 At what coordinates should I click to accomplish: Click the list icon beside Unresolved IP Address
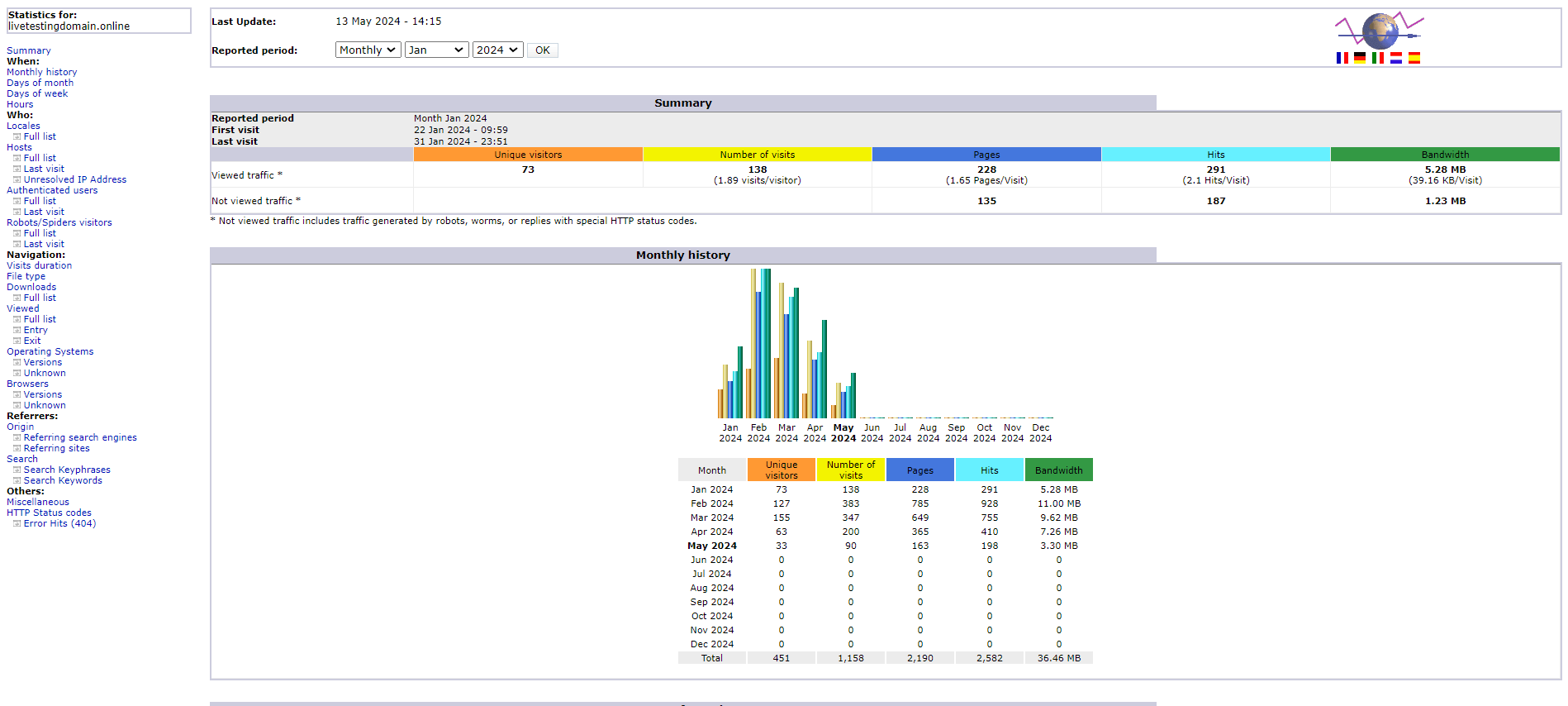coord(17,179)
